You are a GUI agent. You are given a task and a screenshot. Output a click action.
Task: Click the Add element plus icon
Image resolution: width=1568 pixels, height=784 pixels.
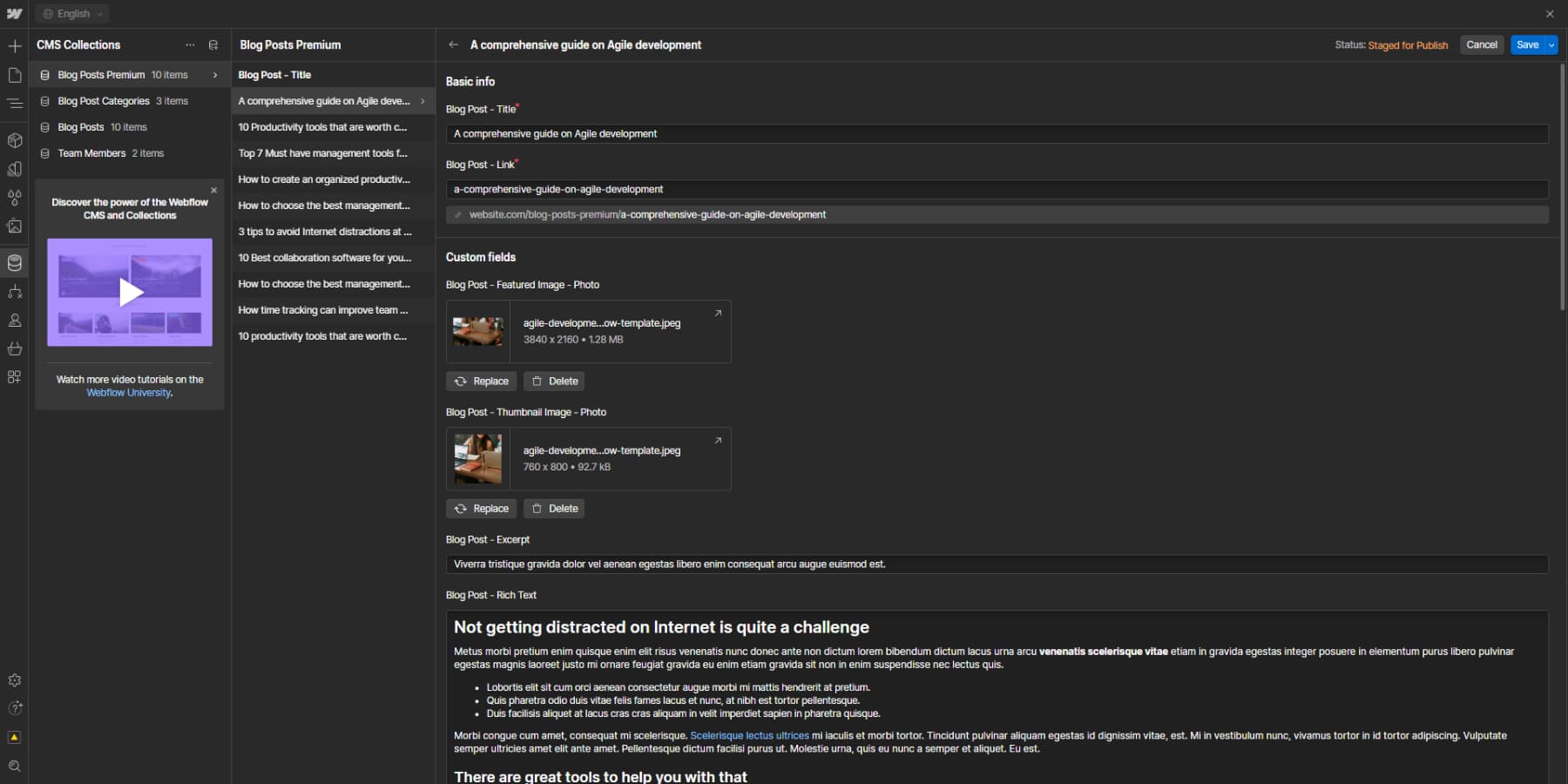(15, 45)
